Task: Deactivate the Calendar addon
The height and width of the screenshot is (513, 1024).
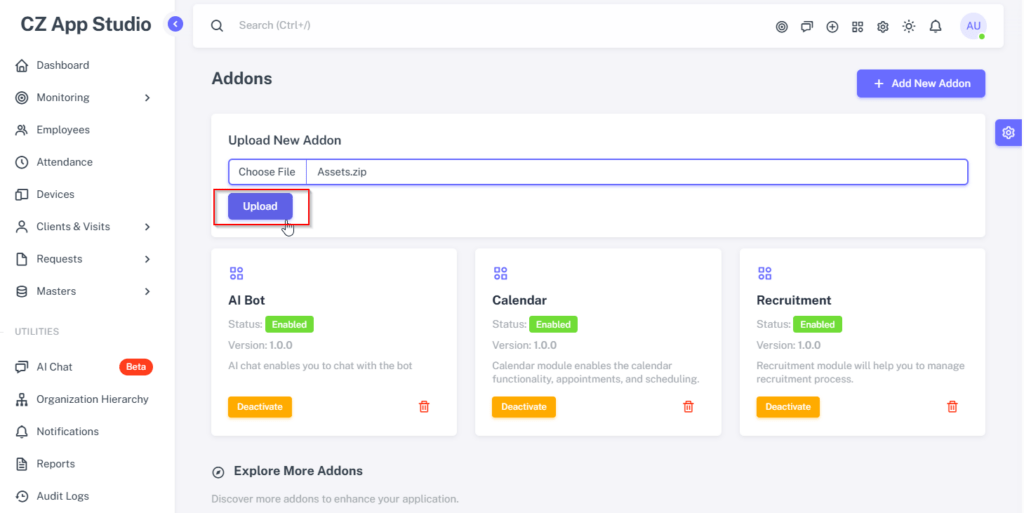Action: (524, 407)
